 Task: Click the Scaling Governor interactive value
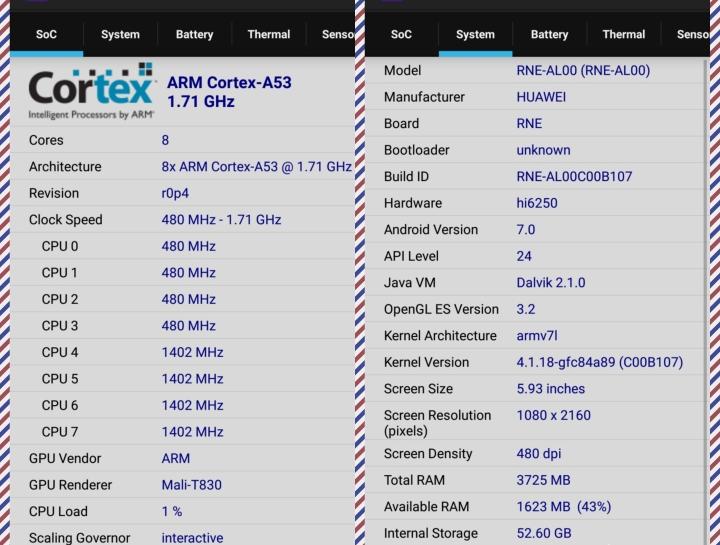click(x=192, y=537)
